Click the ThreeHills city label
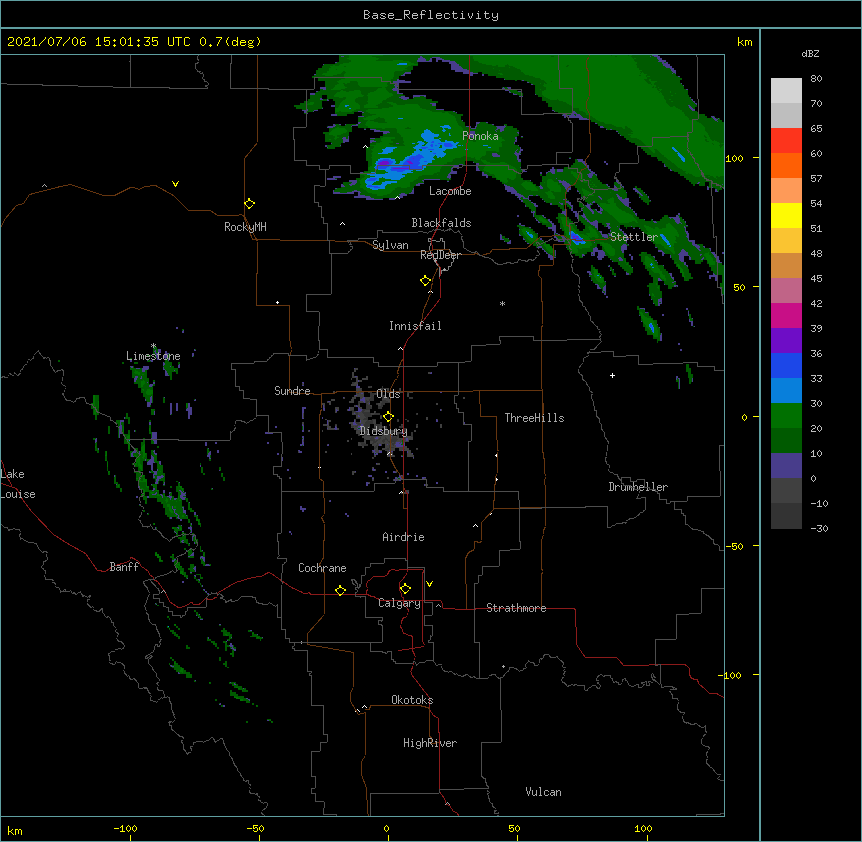 [x=534, y=418]
